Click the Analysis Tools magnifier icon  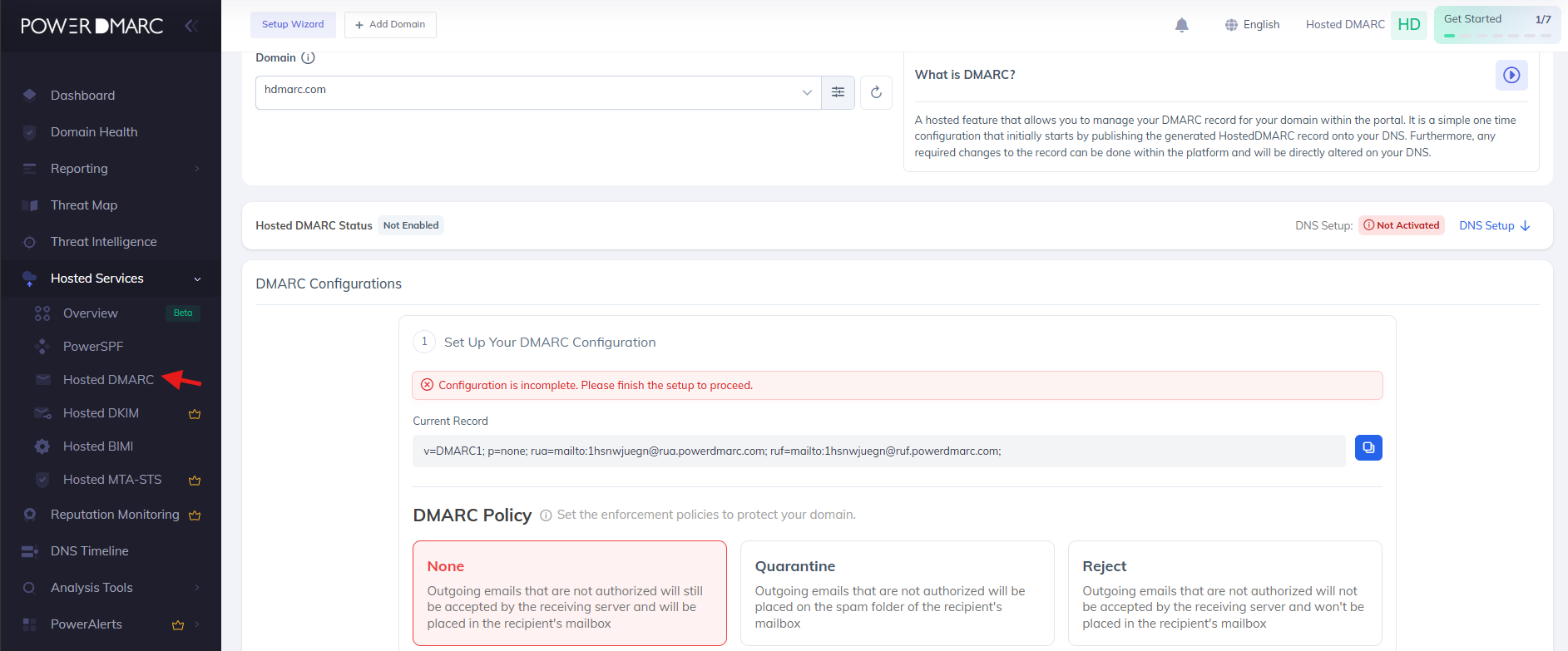(30, 588)
